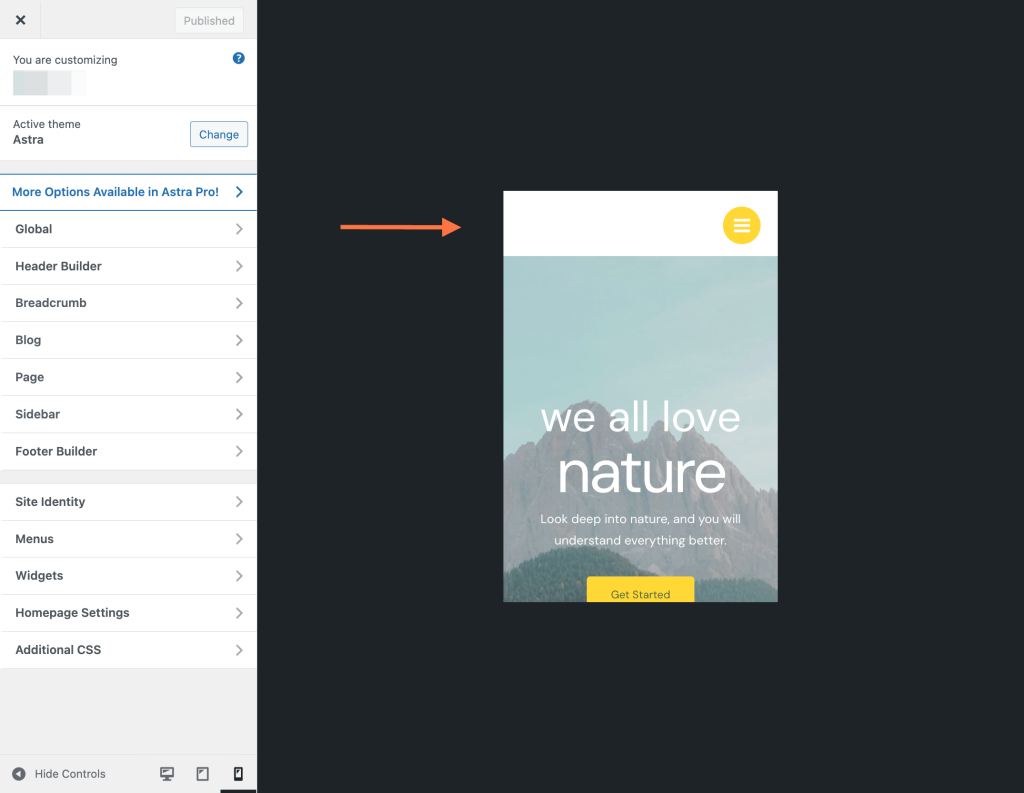Click the Published button
This screenshot has width=1024, height=793.
tap(209, 21)
